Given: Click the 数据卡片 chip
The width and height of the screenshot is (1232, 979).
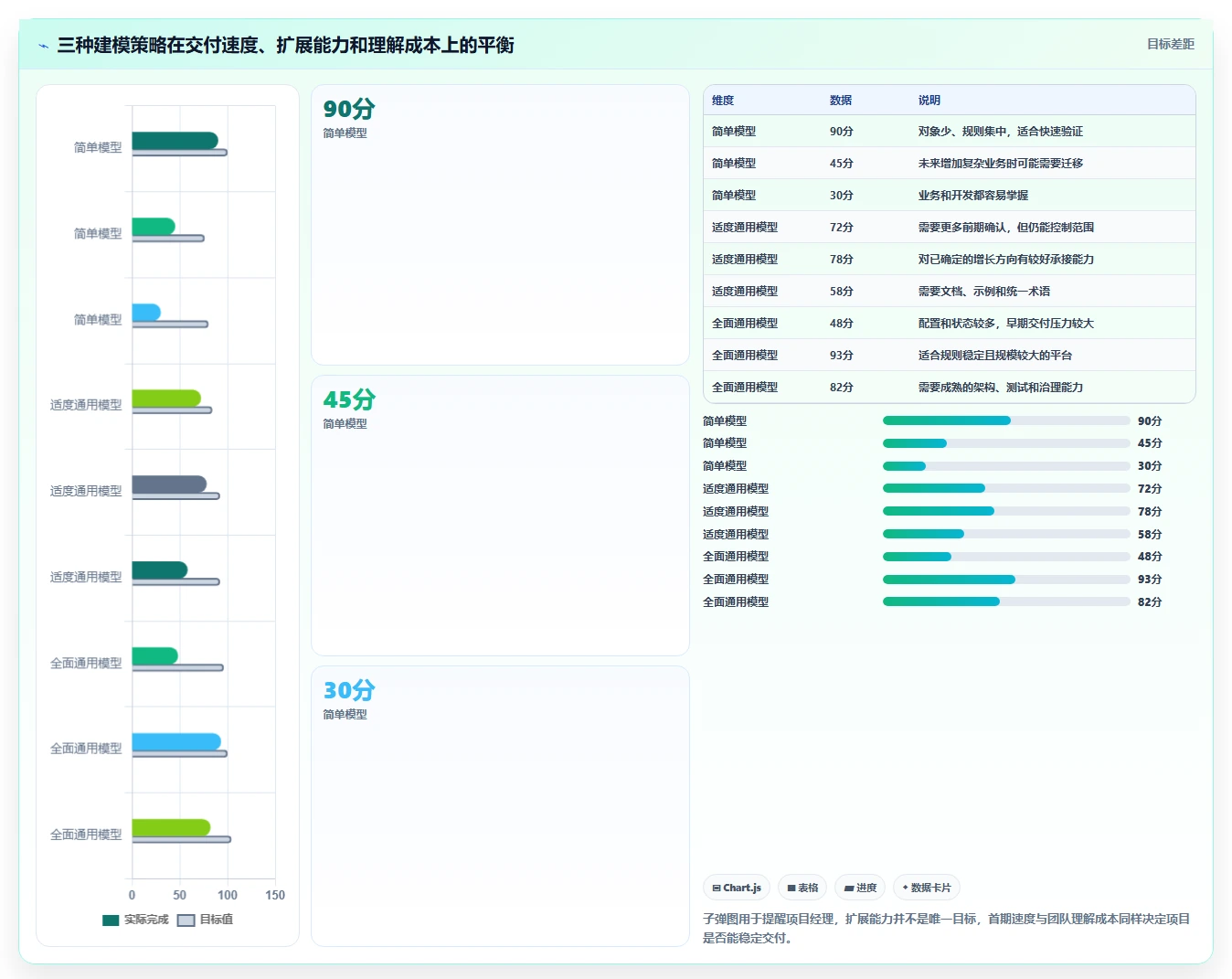Looking at the screenshot, I should [x=927, y=888].
